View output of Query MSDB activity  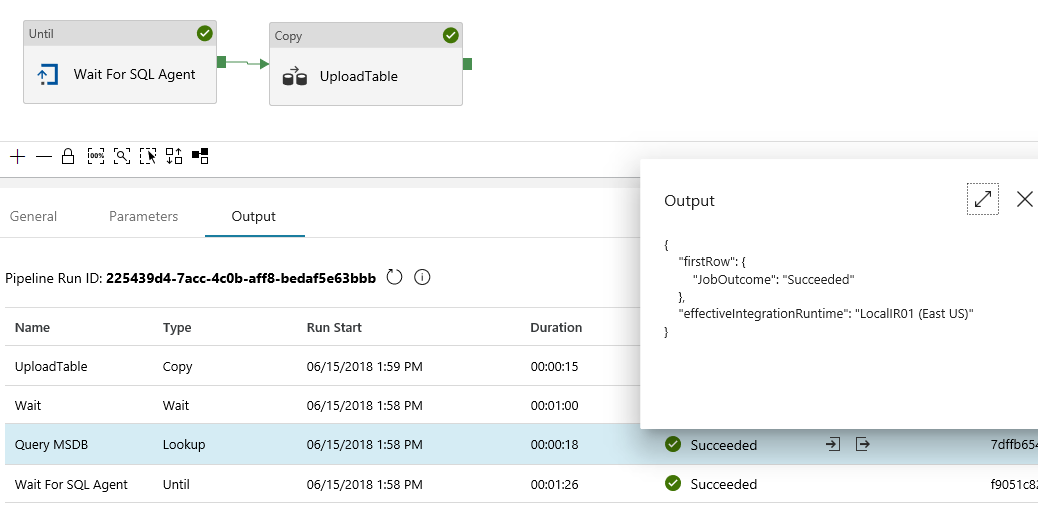(x=862, y=444)
